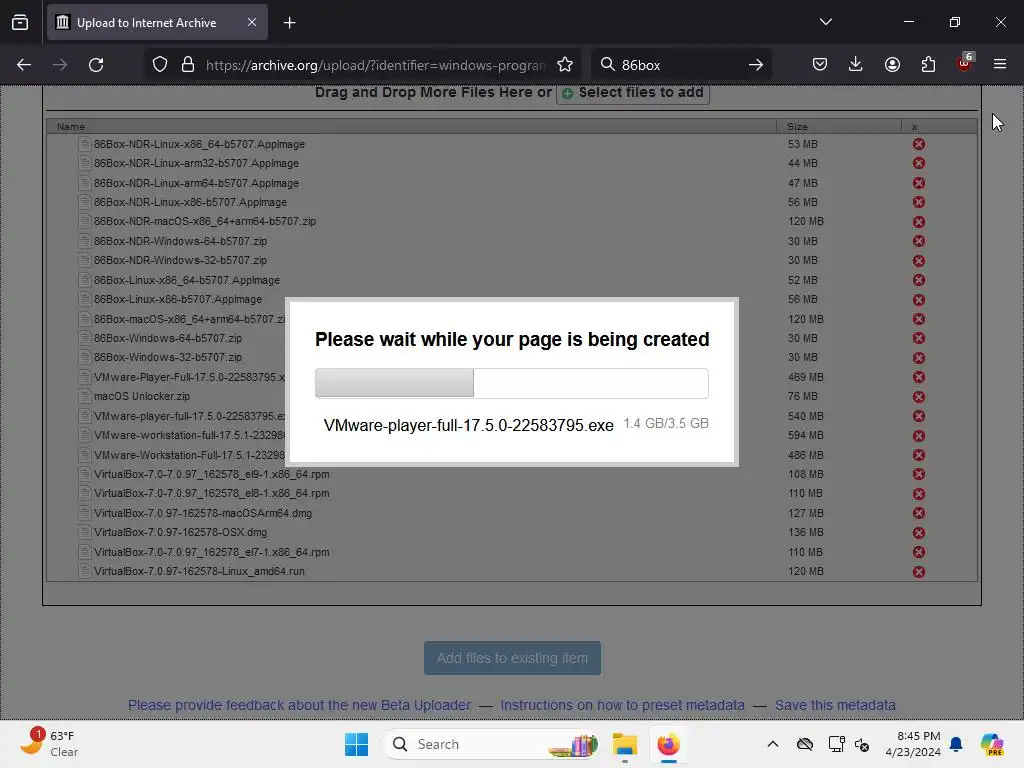Click Save this metadata link
Viewport: 1024px width, 768px height.
pos(835,705)
